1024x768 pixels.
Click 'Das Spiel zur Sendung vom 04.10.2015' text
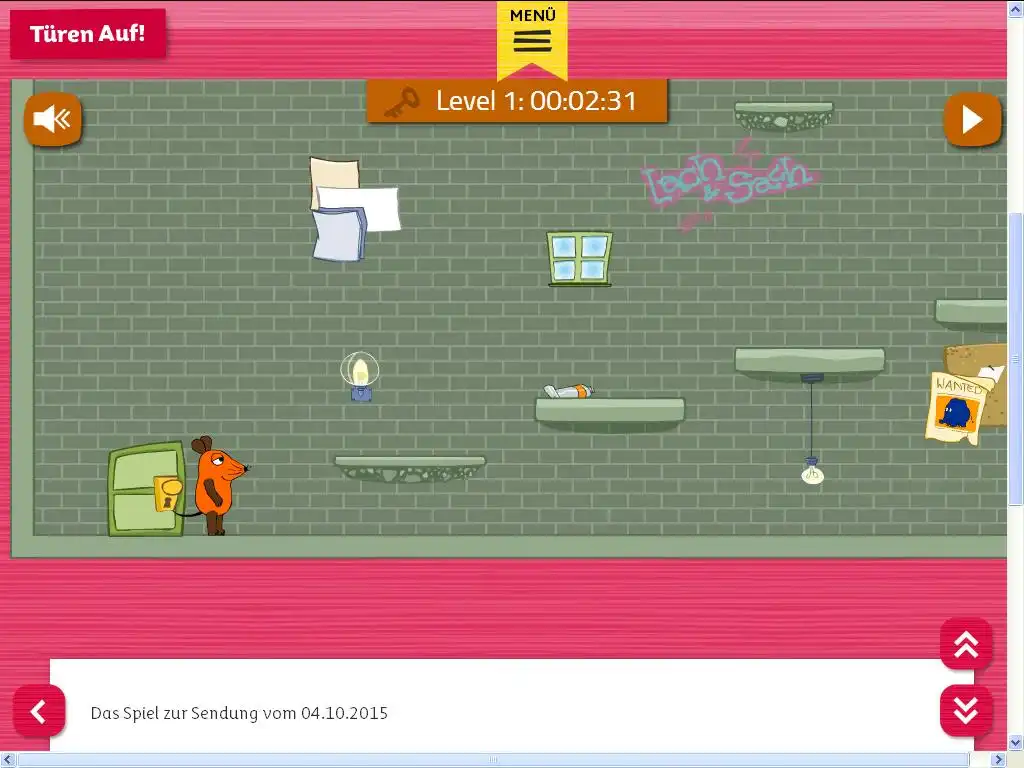tap(239, 712)
